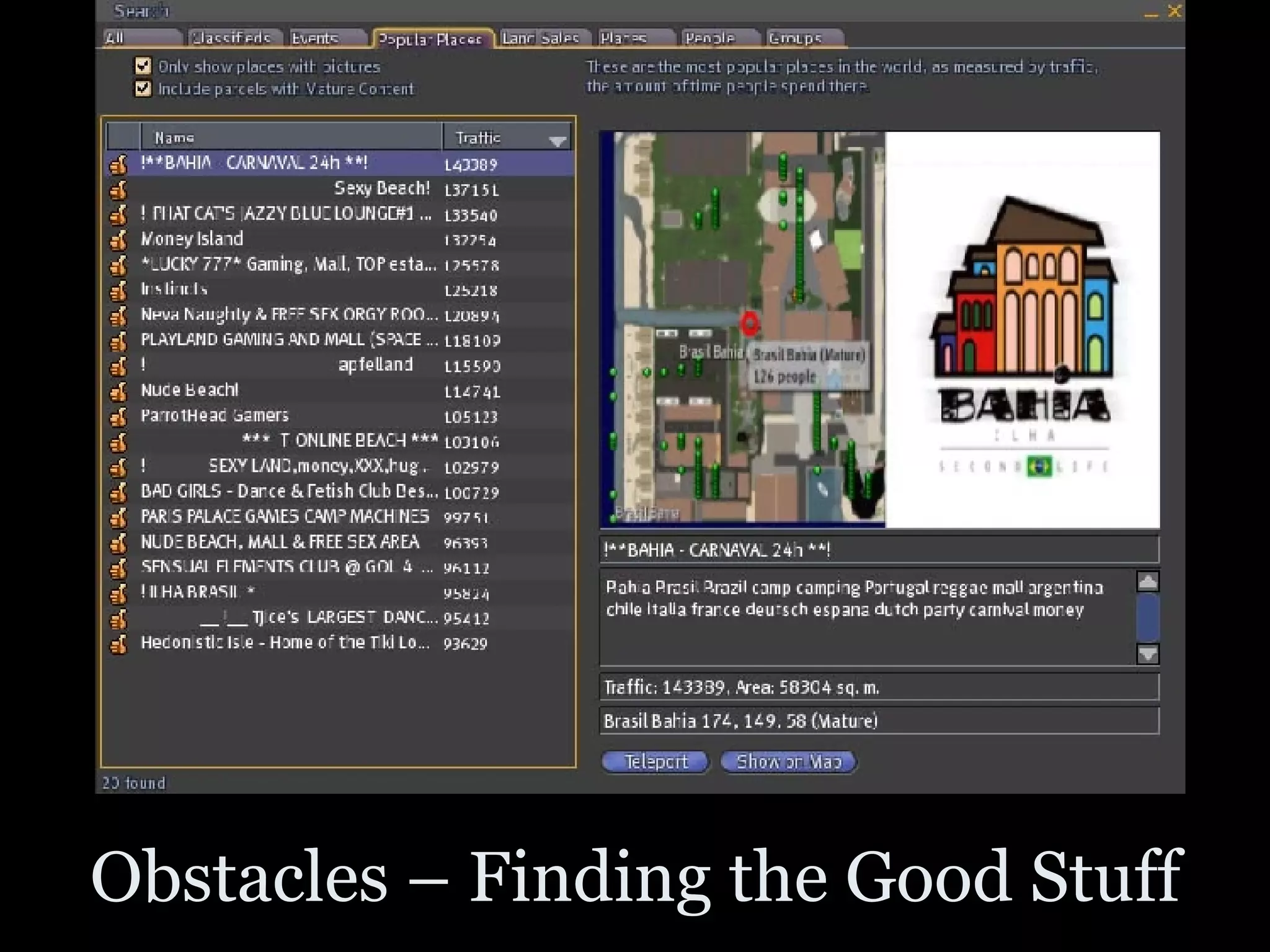
Task: Click thumbs-up icon beside Money Island
Action: [118, 240]
